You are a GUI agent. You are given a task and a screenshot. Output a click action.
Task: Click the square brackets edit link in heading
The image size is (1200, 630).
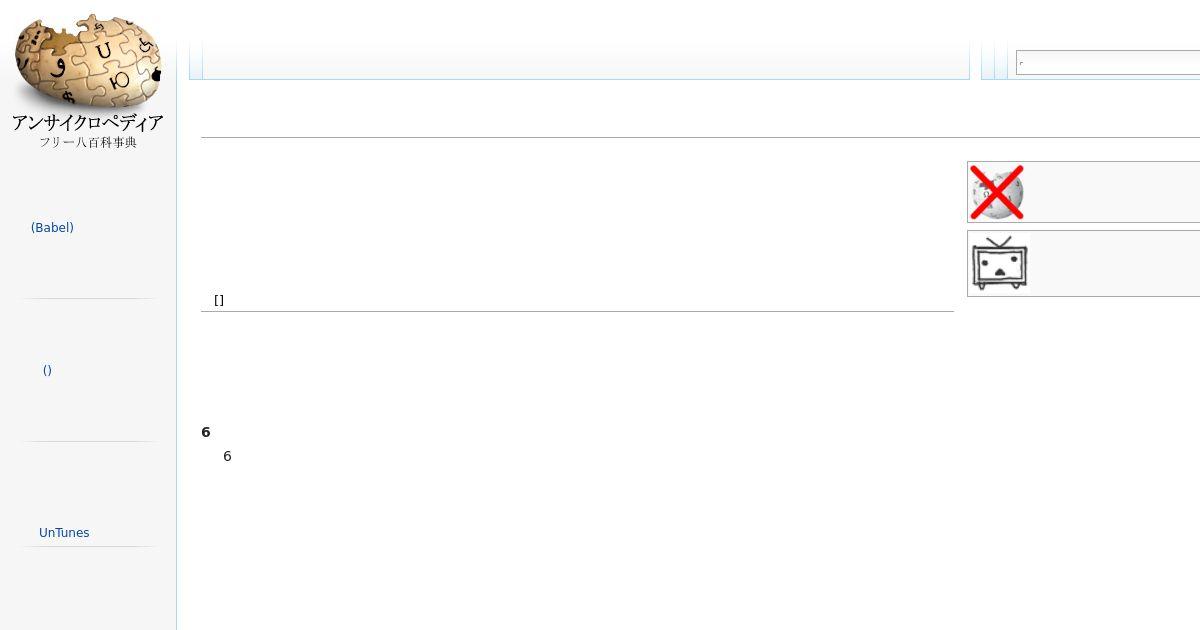[219, 300]
